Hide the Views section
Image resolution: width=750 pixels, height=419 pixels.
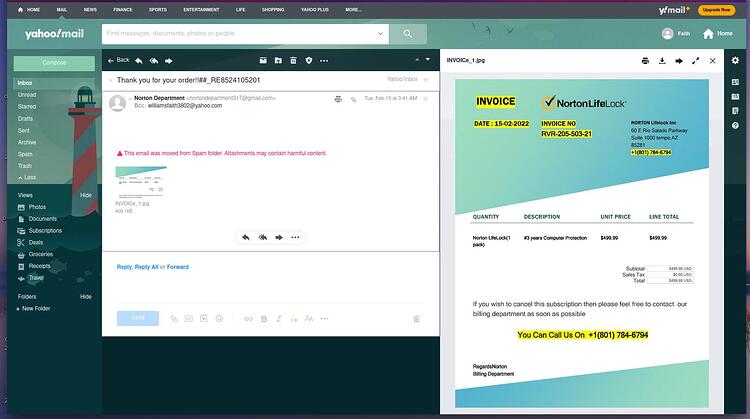86,195
